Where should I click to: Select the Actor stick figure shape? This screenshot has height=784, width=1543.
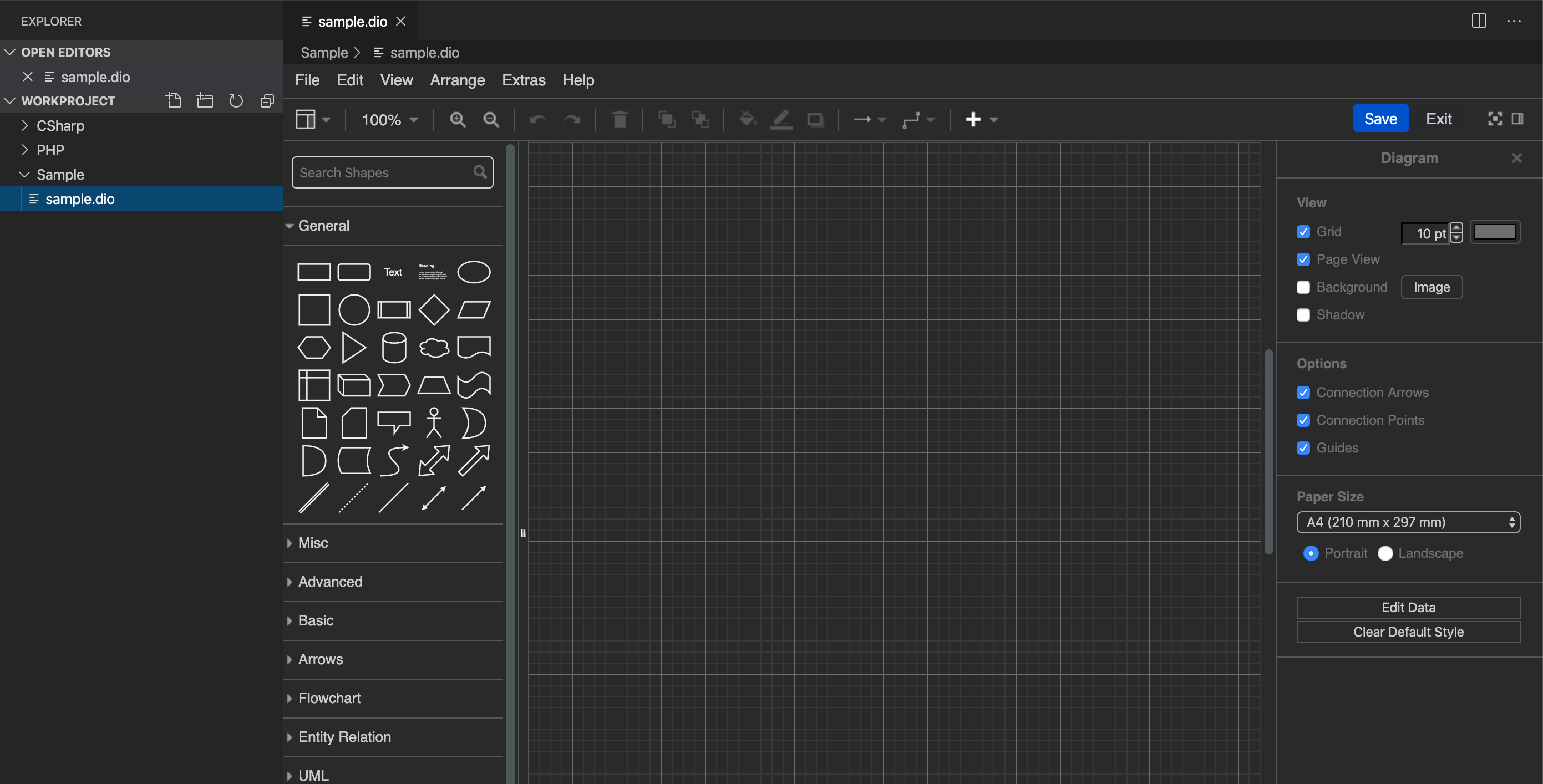tap(434, 423)
